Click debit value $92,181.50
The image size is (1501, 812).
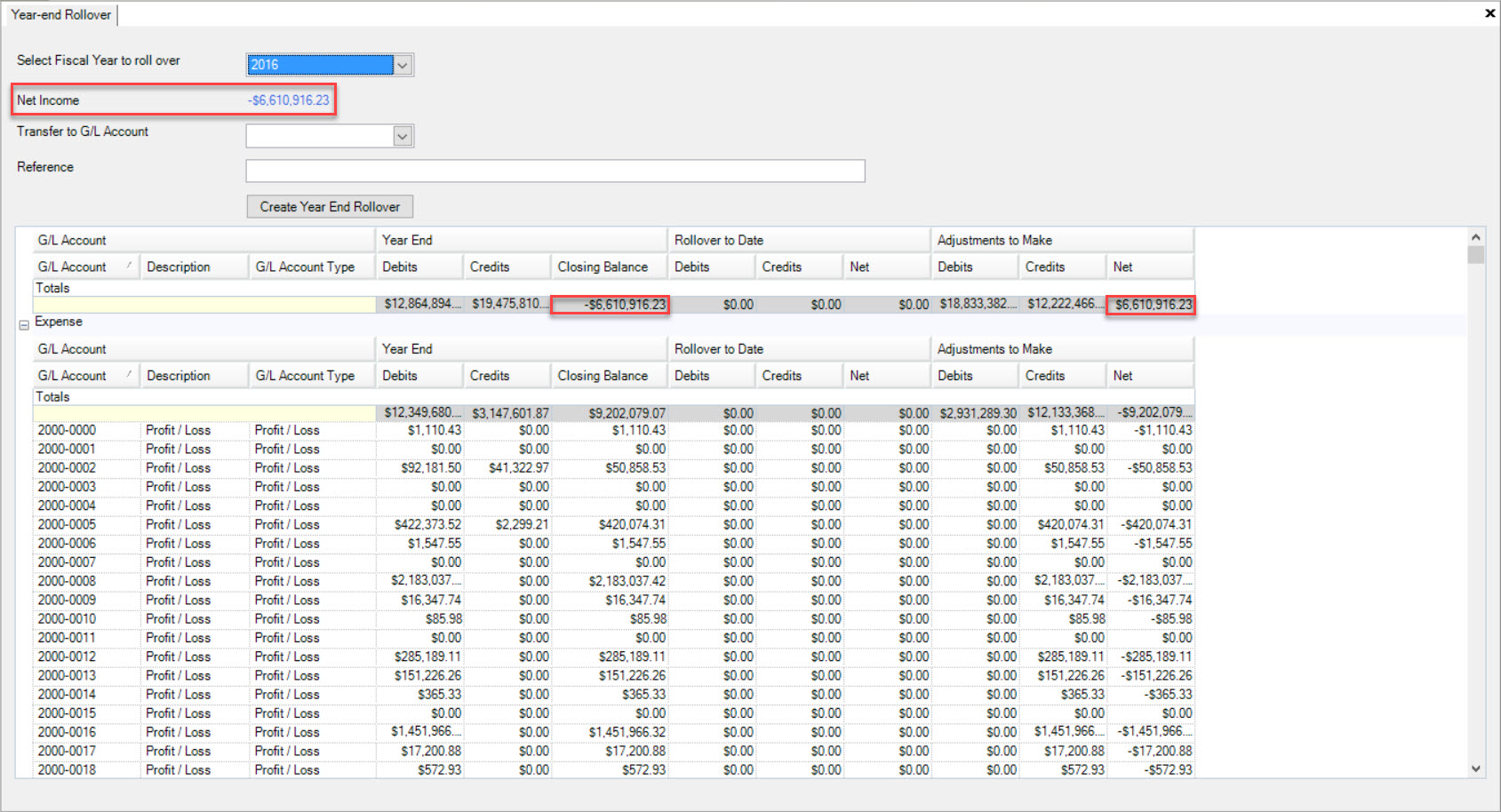click(431, 467)
